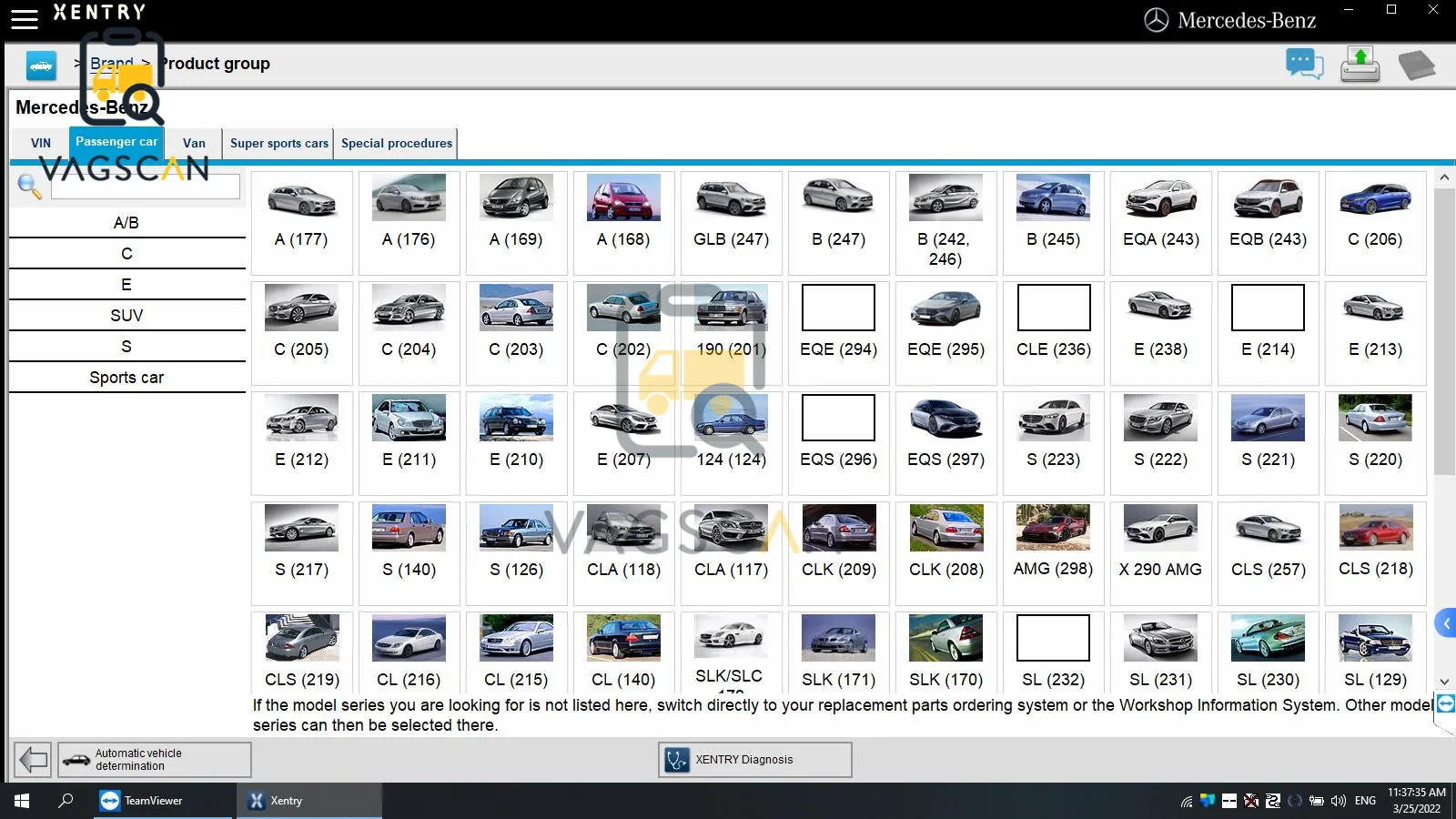Switch to the Van tab

[x=194, y=144]
